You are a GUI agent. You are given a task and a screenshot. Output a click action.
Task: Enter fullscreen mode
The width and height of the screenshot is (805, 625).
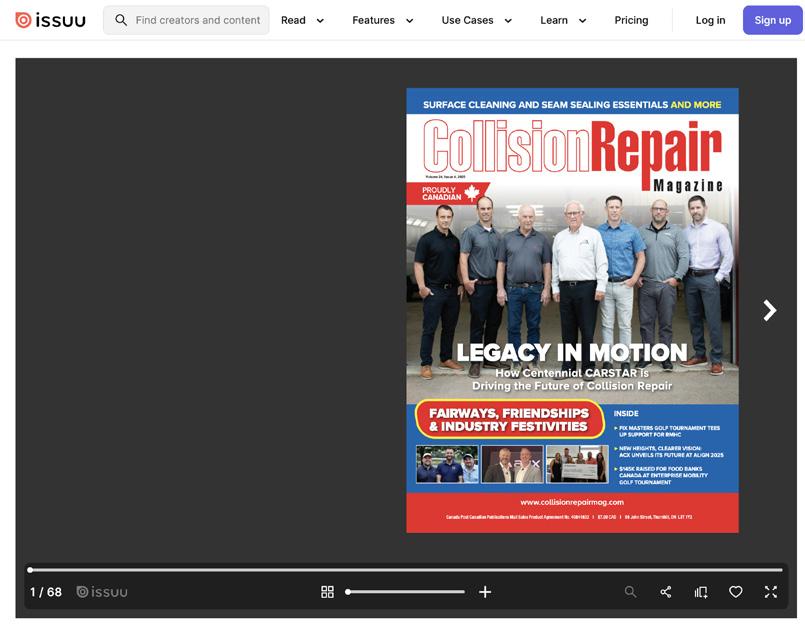point(771,592)
